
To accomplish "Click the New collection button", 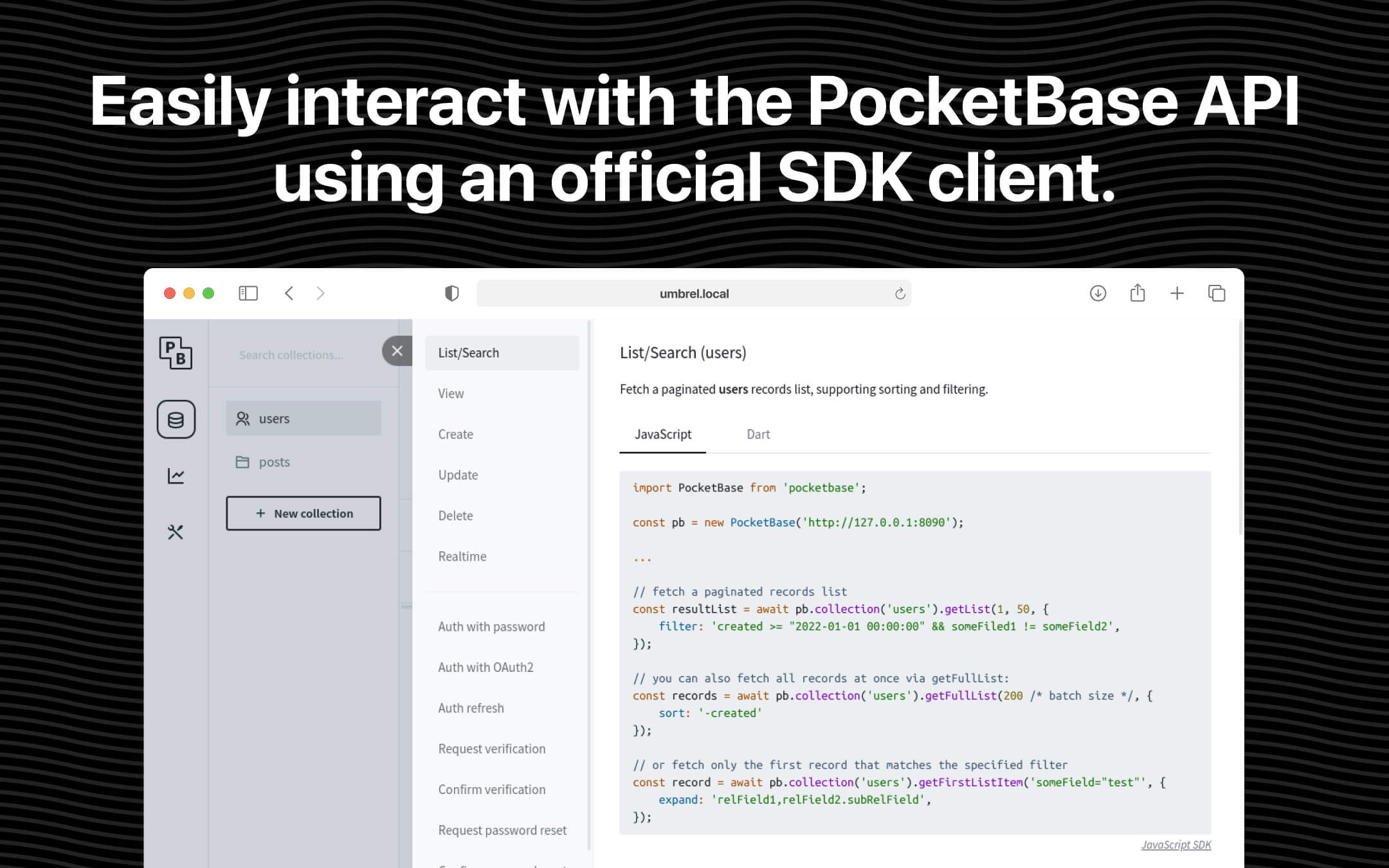I will 303,513.
